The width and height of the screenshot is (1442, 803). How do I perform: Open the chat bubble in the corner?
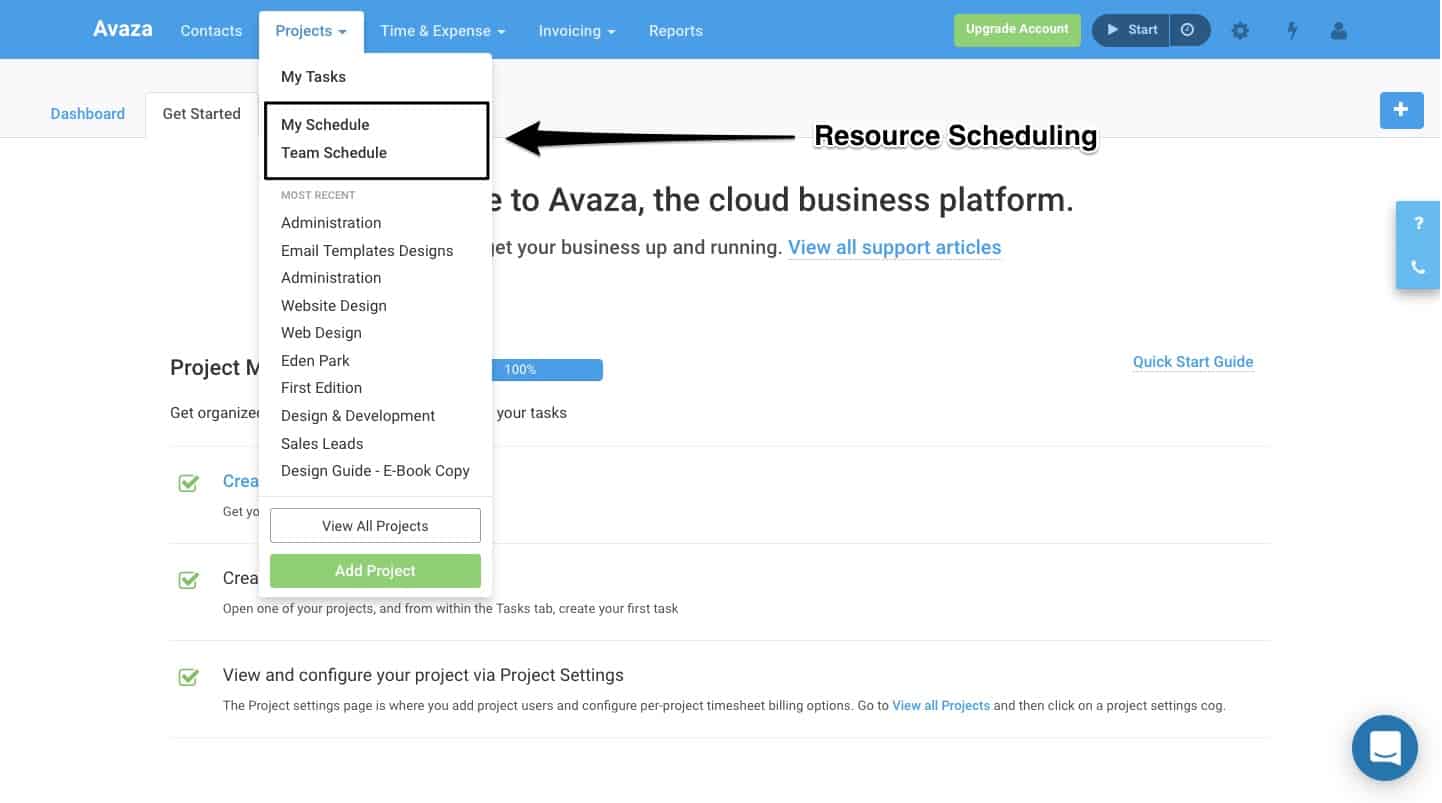coord(1384,747)
